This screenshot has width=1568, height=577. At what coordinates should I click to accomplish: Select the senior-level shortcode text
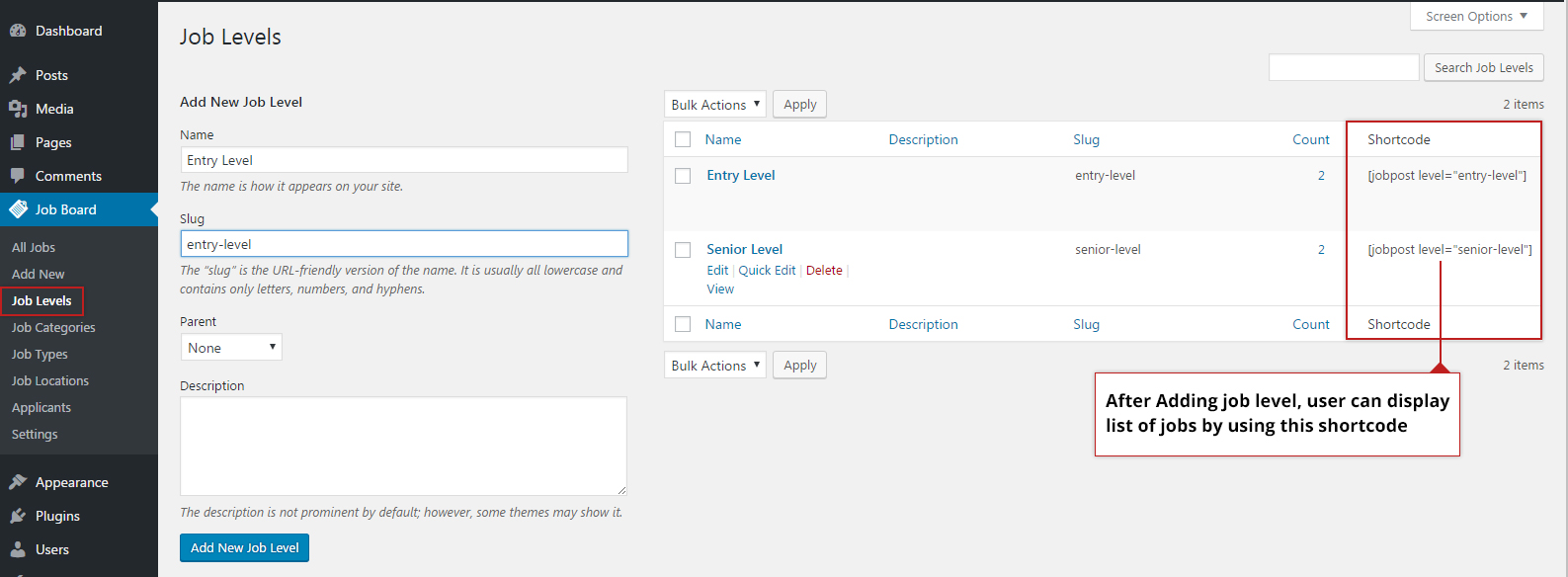[x=1449, y=249]
